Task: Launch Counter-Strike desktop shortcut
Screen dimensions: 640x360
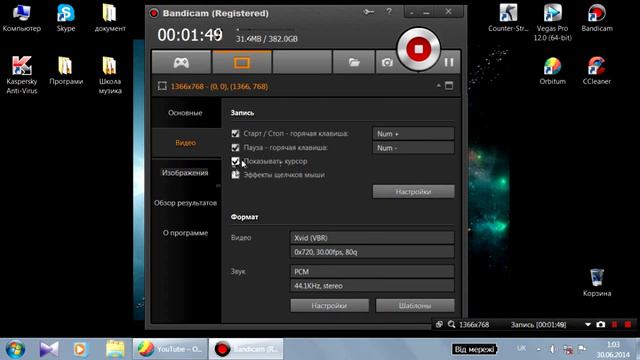Action: (508, 18)
